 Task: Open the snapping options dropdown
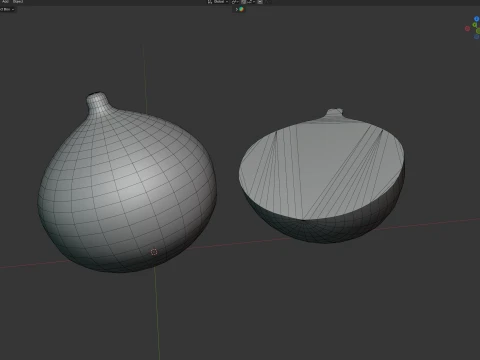[x=250, y=2]
